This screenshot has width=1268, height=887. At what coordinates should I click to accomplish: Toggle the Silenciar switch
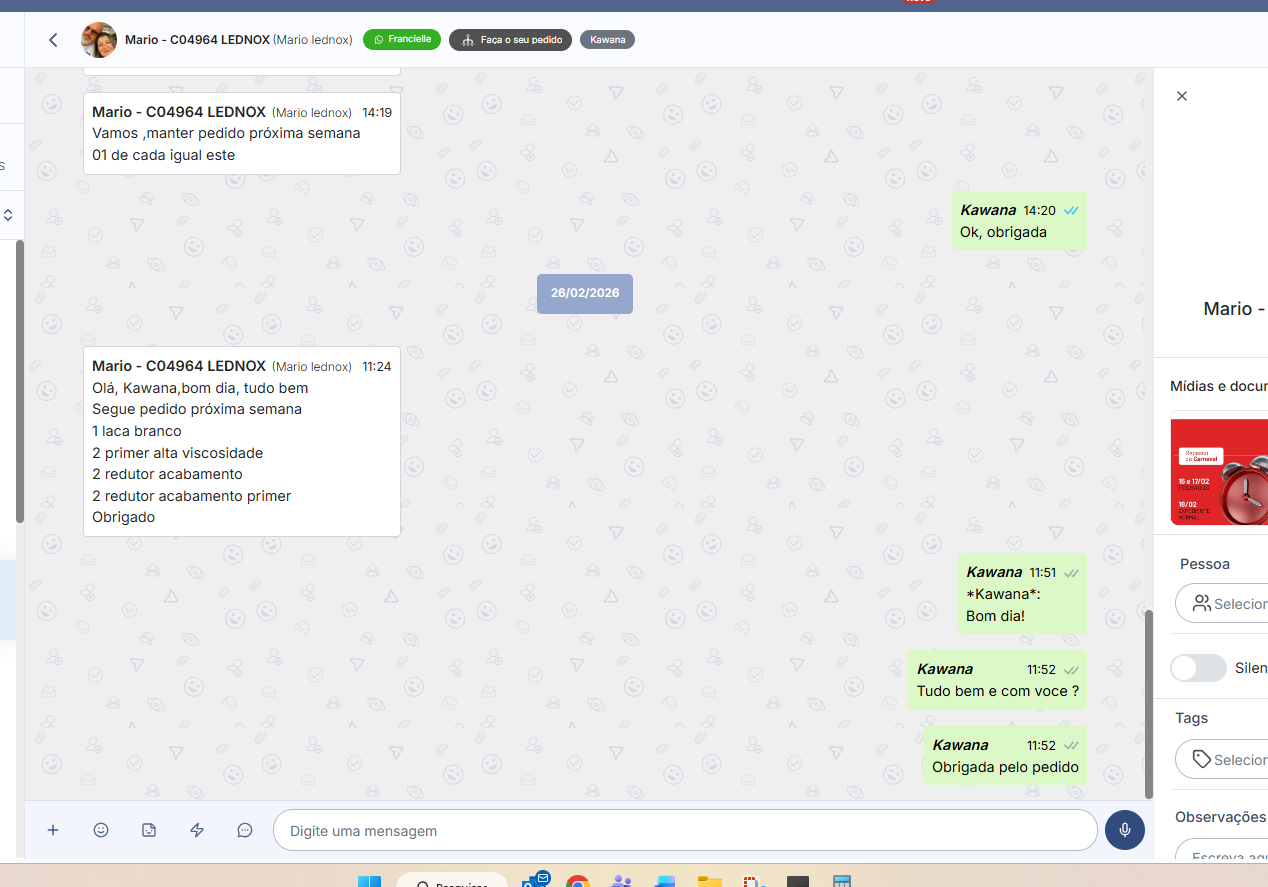1198,668
